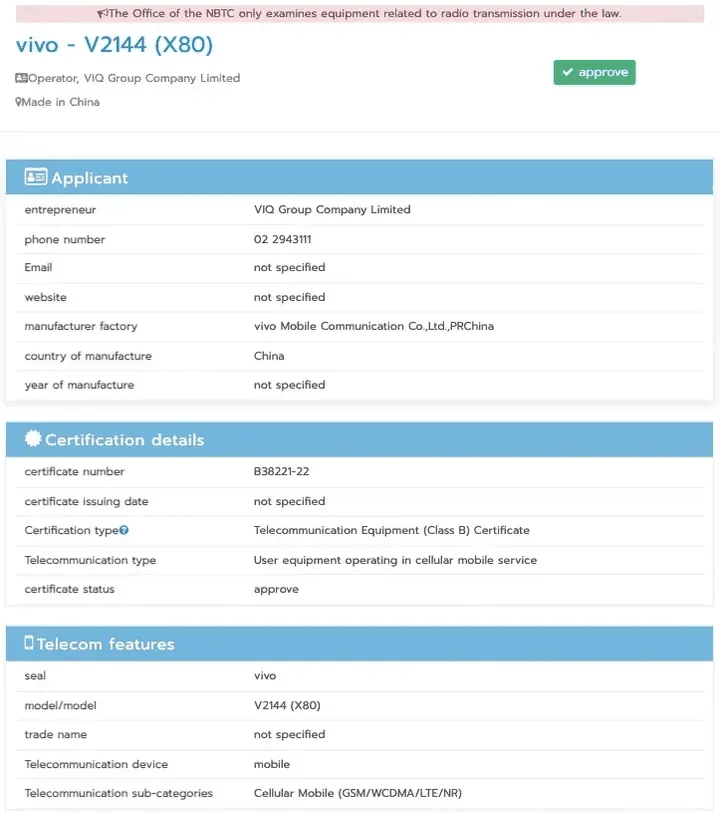Click the checkmark icon on the approve badge

567,72
